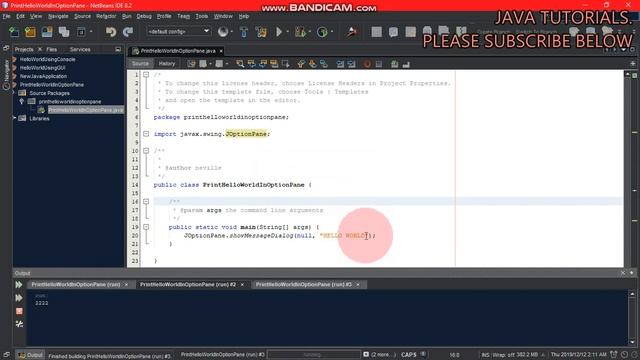Collapse the main method fold on line 19
The height and width of the screenshot is (360, 640).
point(146,227)
